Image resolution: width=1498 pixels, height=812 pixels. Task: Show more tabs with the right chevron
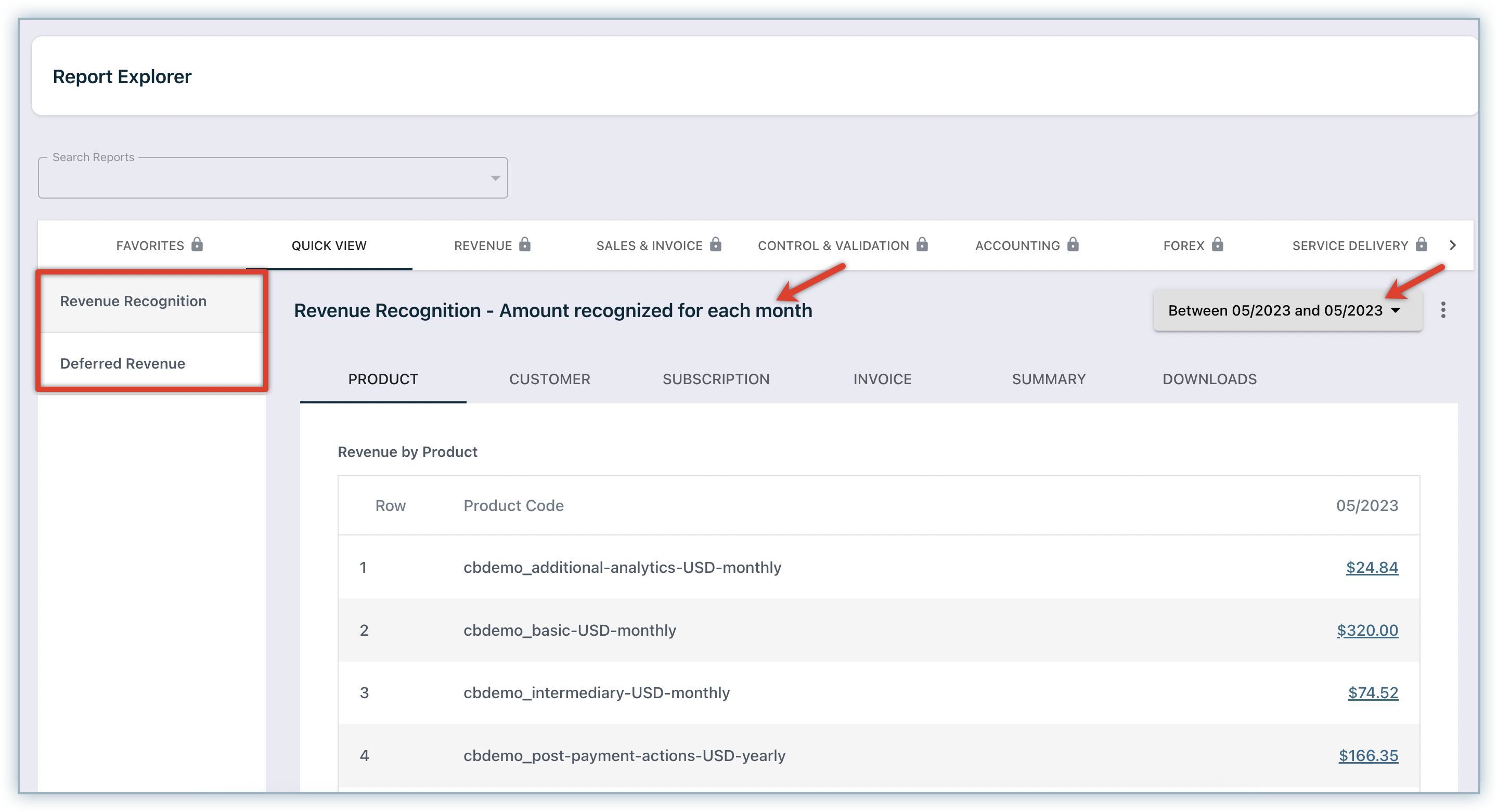(x=1453, y=245)
